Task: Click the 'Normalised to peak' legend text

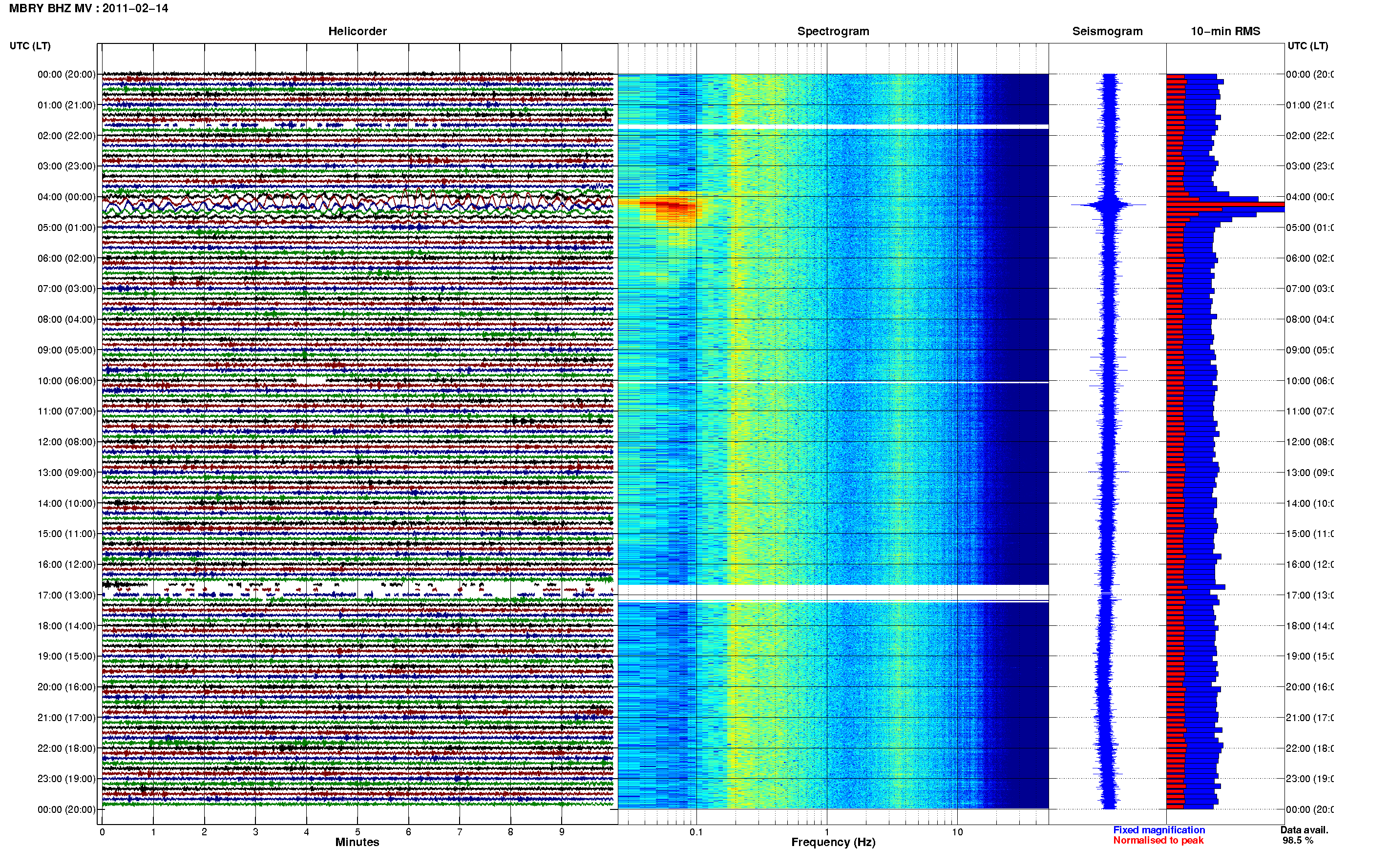Action: pyautogui.click(x=1158, y=841)
